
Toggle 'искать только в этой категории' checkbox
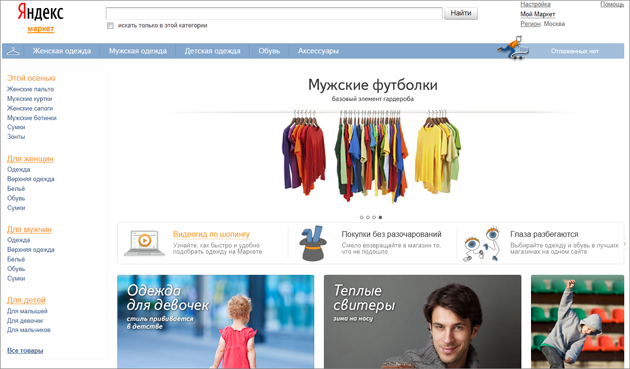tap(110, 26)
